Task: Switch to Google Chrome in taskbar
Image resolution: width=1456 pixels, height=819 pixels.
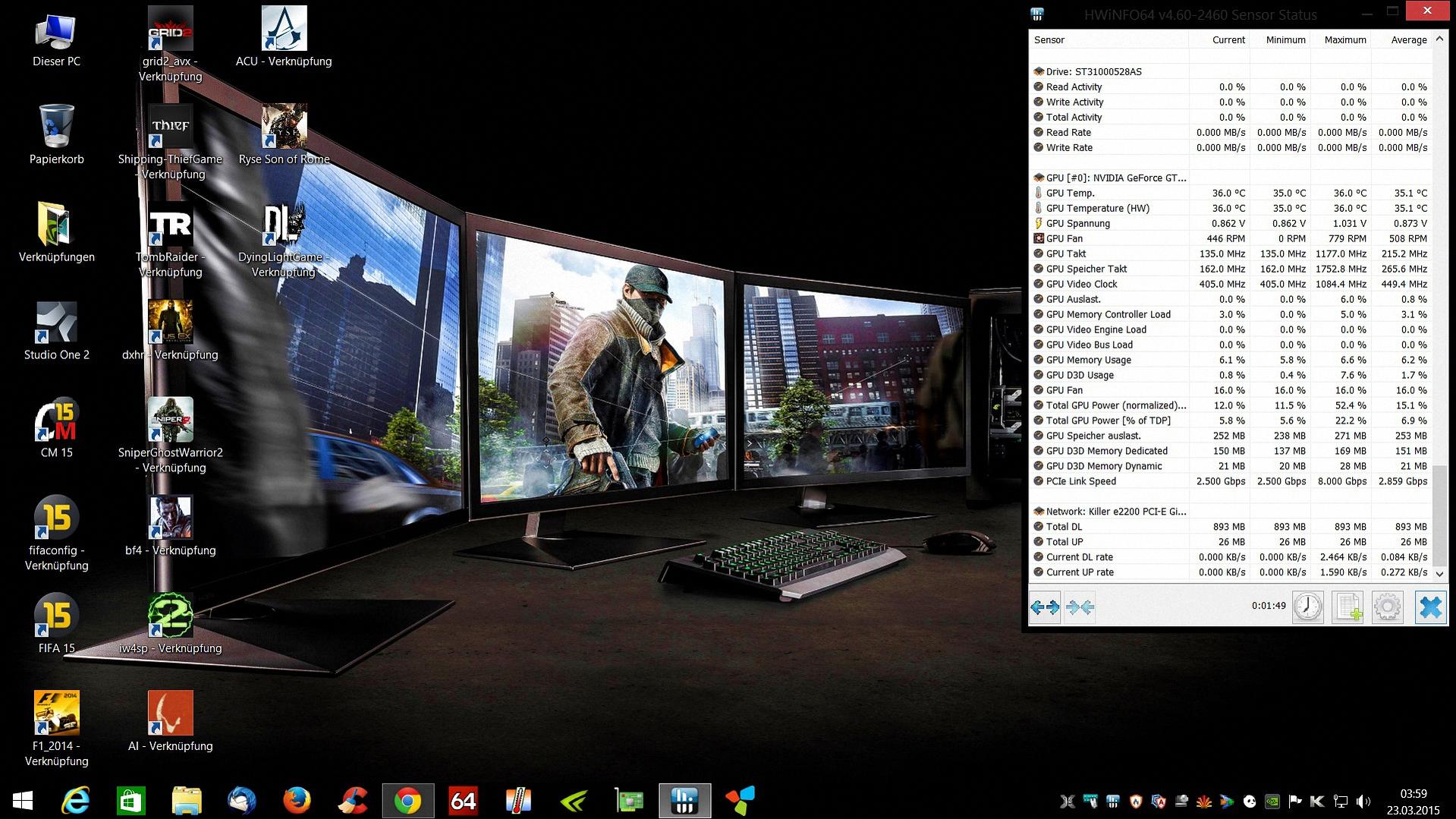Action: point(408,801)
